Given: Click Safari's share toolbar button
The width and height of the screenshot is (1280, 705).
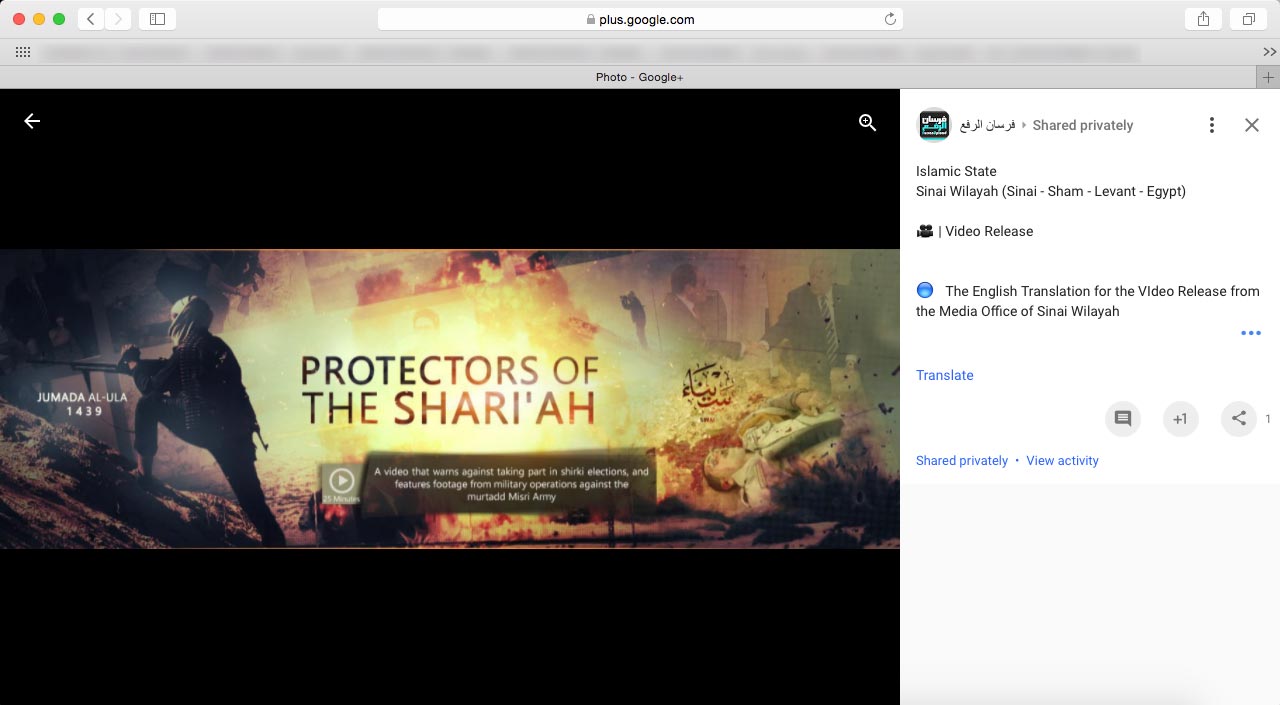Looking at the screenshot, I should click(x=1202, y=19).
